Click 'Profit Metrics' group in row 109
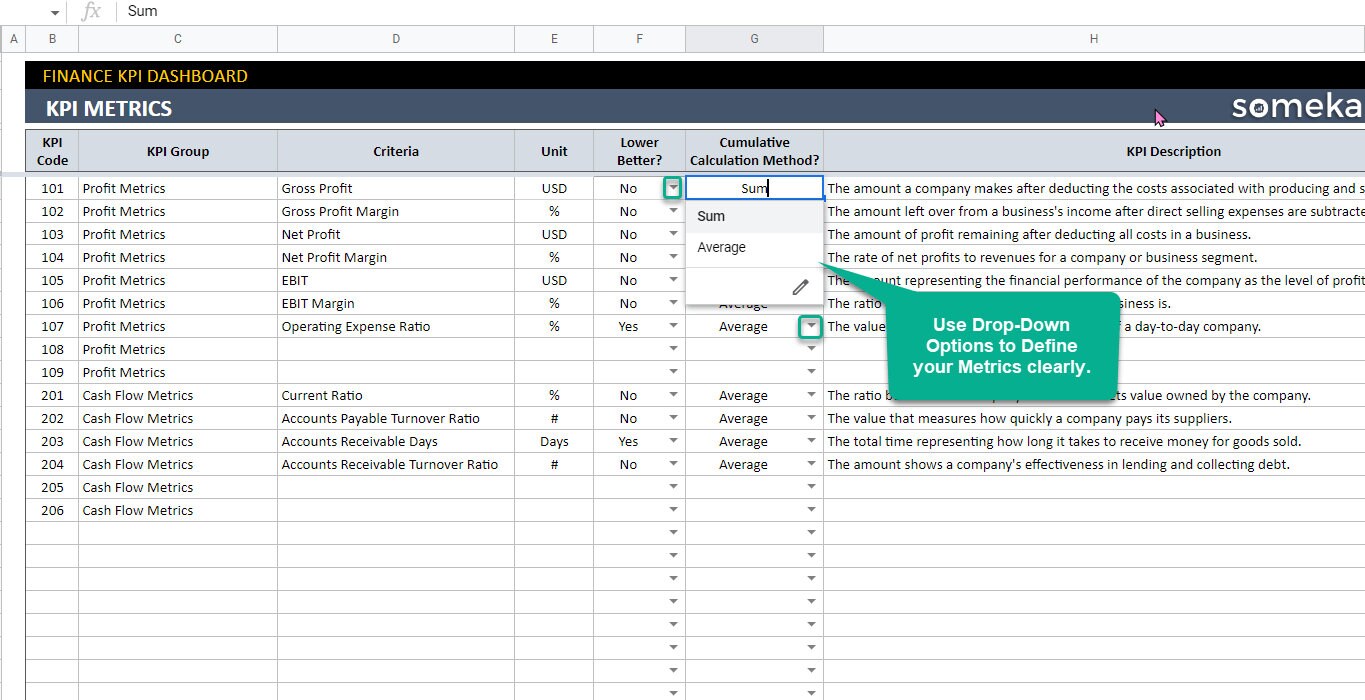 point(178,372)
